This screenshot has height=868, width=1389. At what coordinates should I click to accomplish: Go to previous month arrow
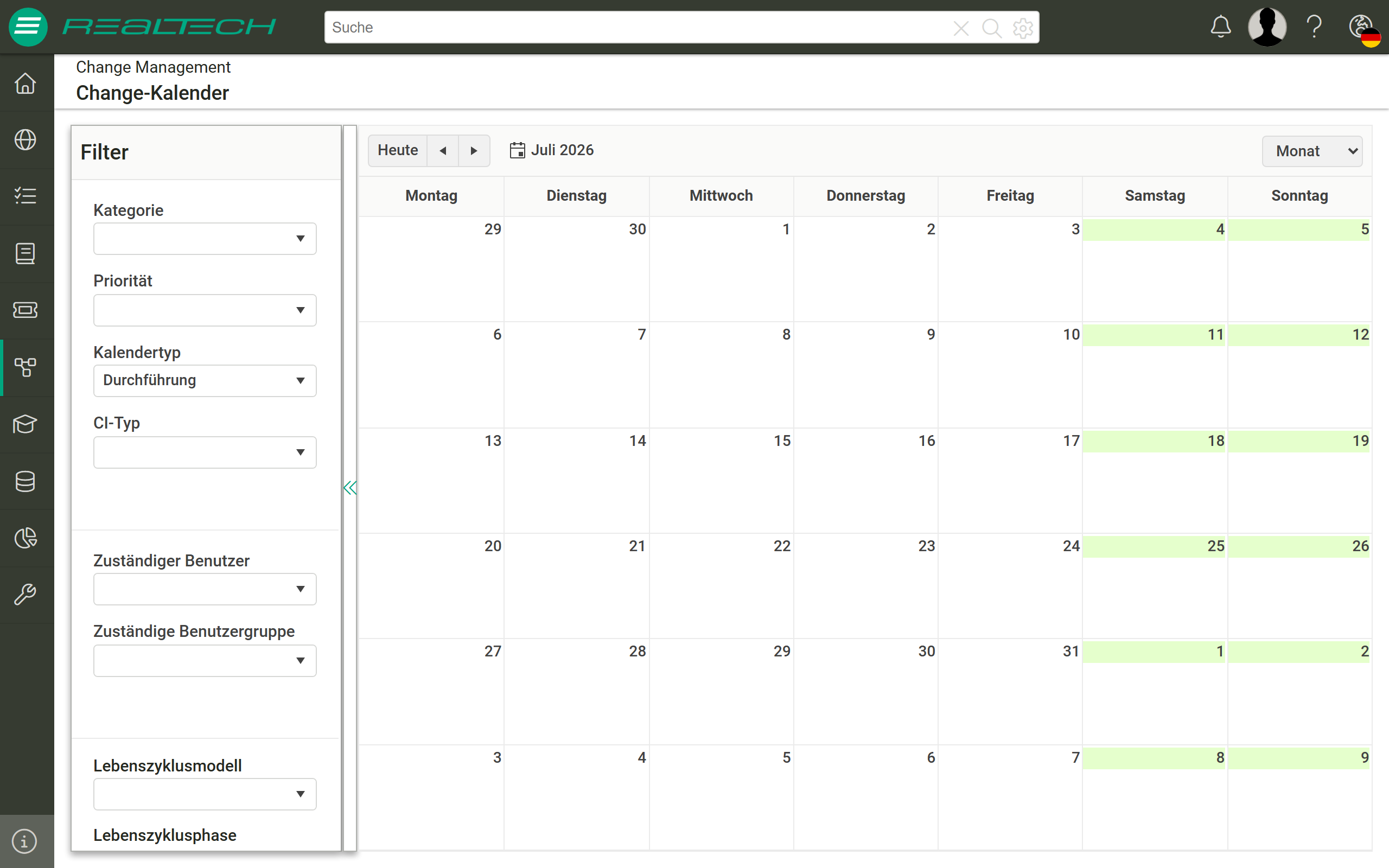tap(443, 150)
